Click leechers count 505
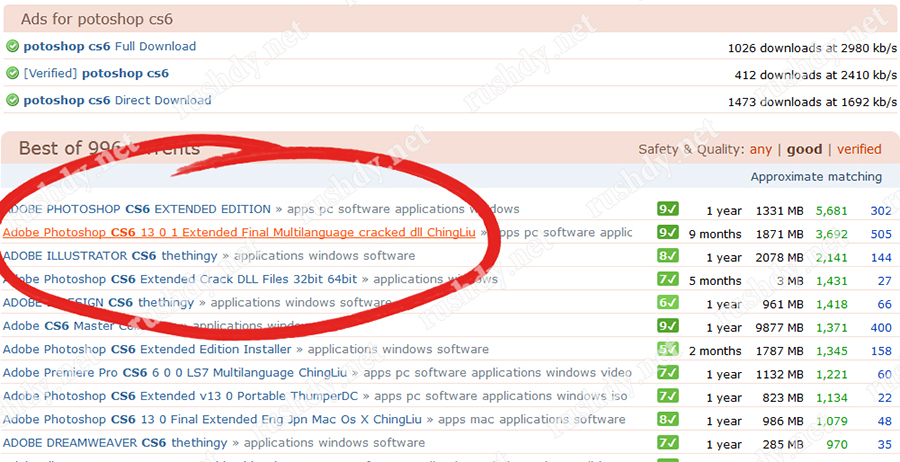 click(x=881, y=234)
